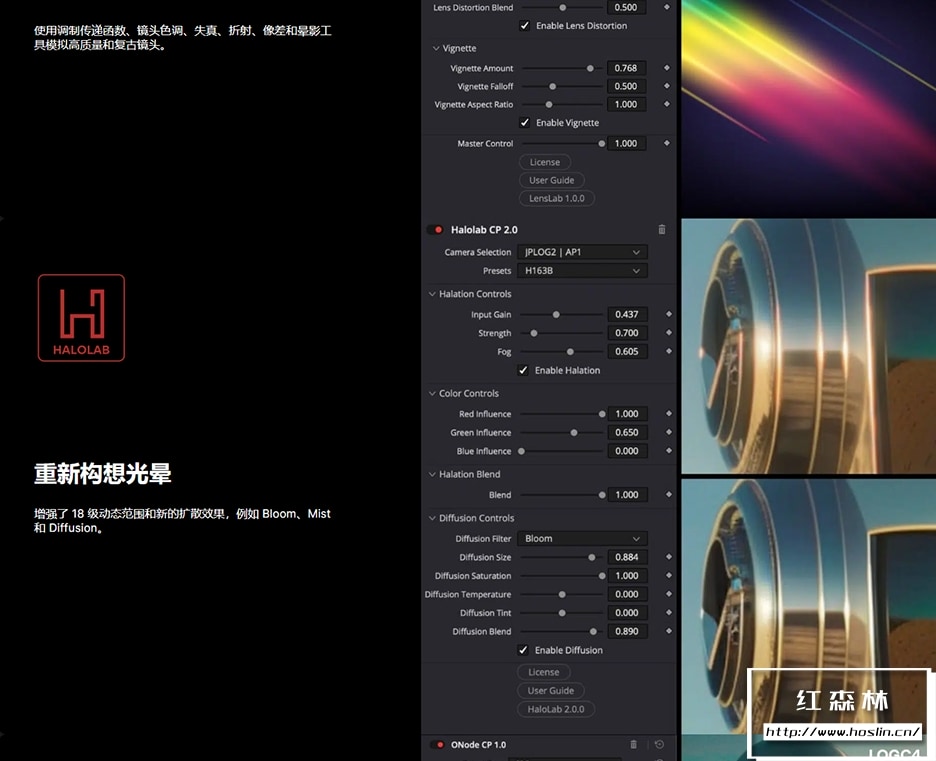
Task: Click keyframe diamond for Blue Influence
Action: [x=669, y=451]
